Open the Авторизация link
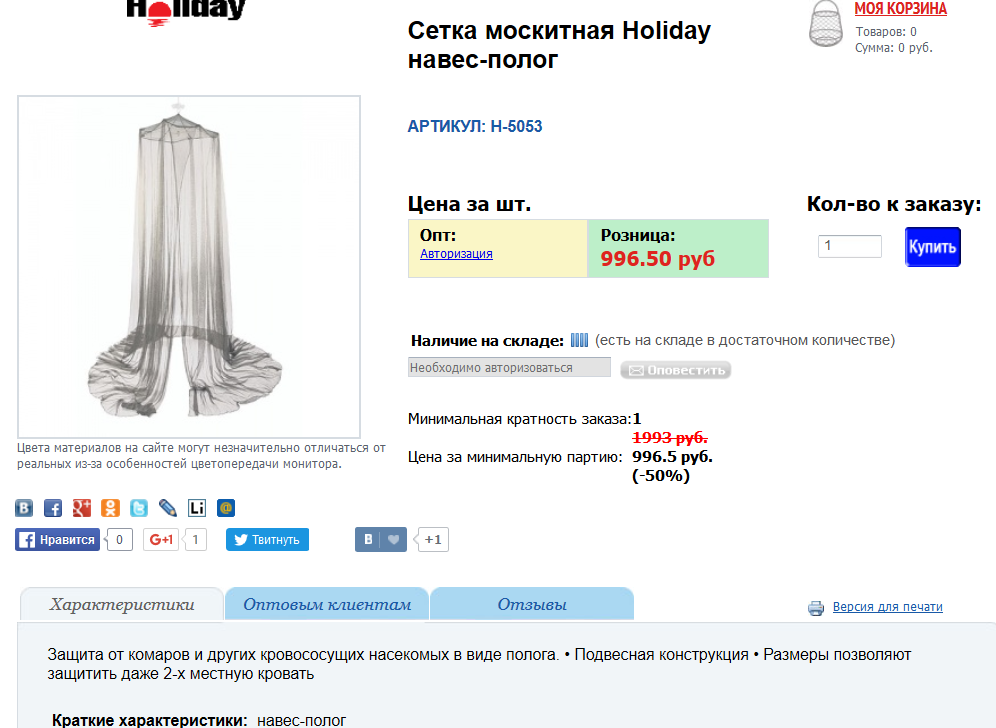The width and height of the screenshot is (996, 728). click(456, 253)
